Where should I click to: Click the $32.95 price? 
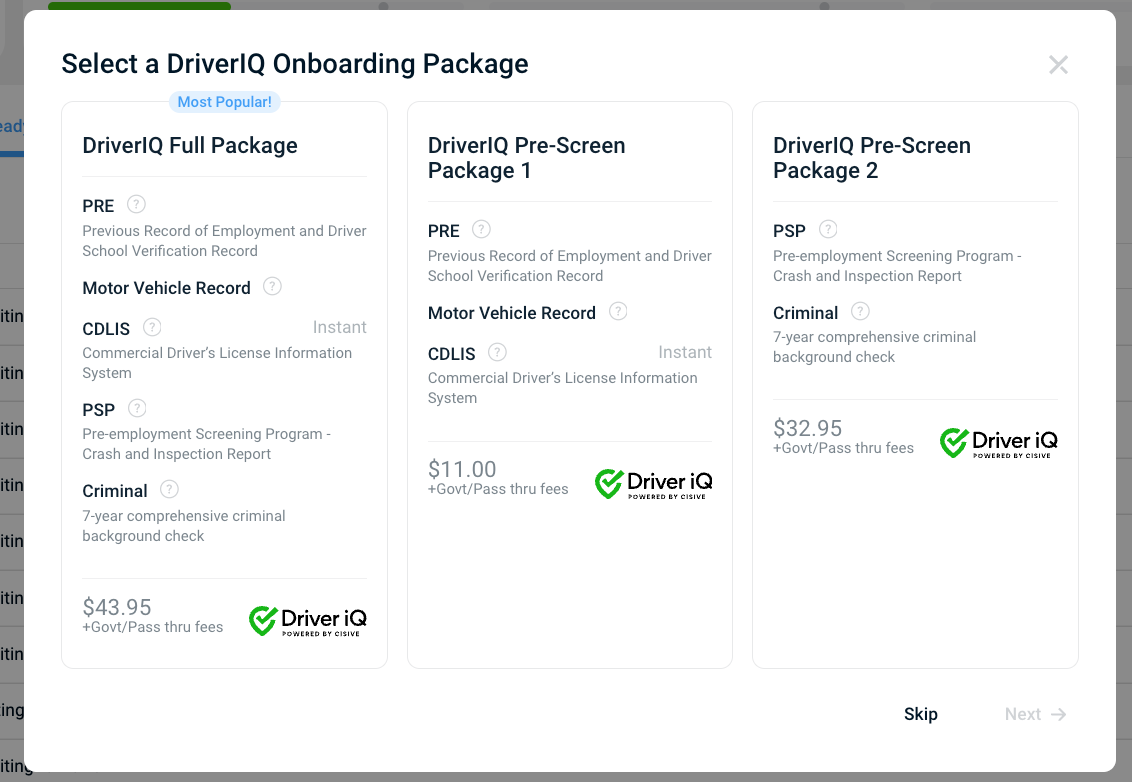point(808,428)
